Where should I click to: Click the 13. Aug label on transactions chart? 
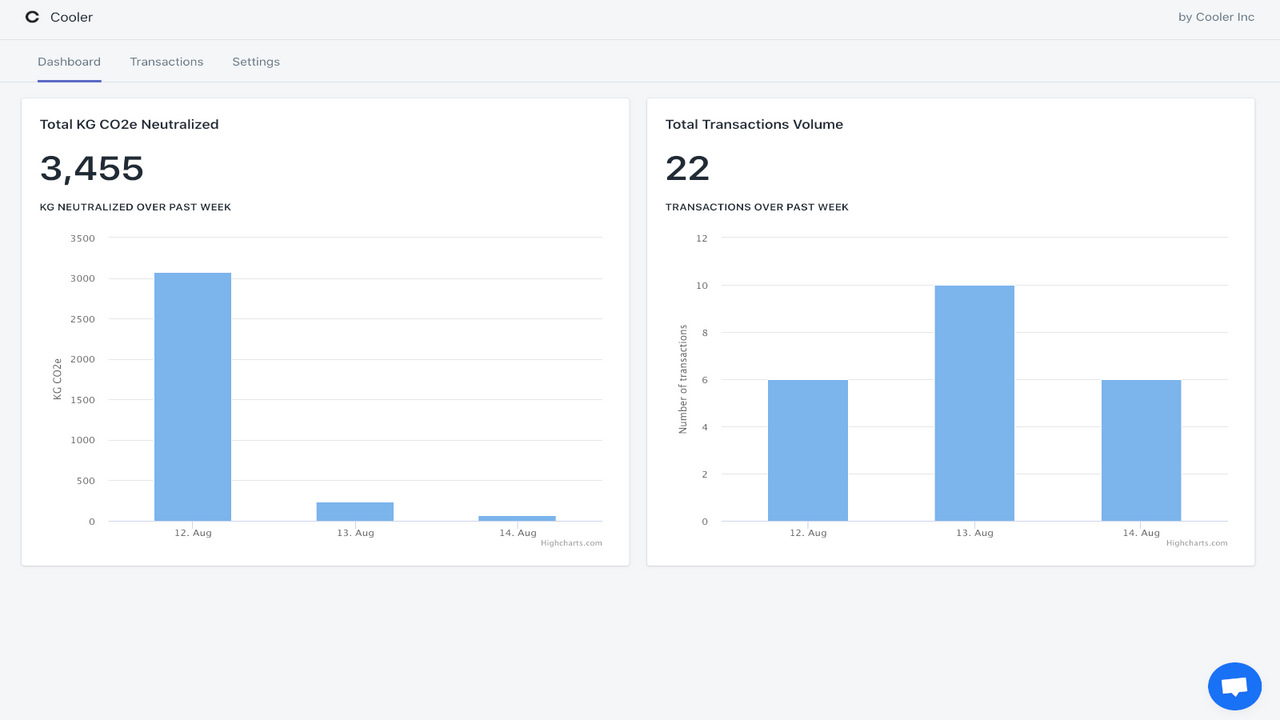tap(974, 533)
